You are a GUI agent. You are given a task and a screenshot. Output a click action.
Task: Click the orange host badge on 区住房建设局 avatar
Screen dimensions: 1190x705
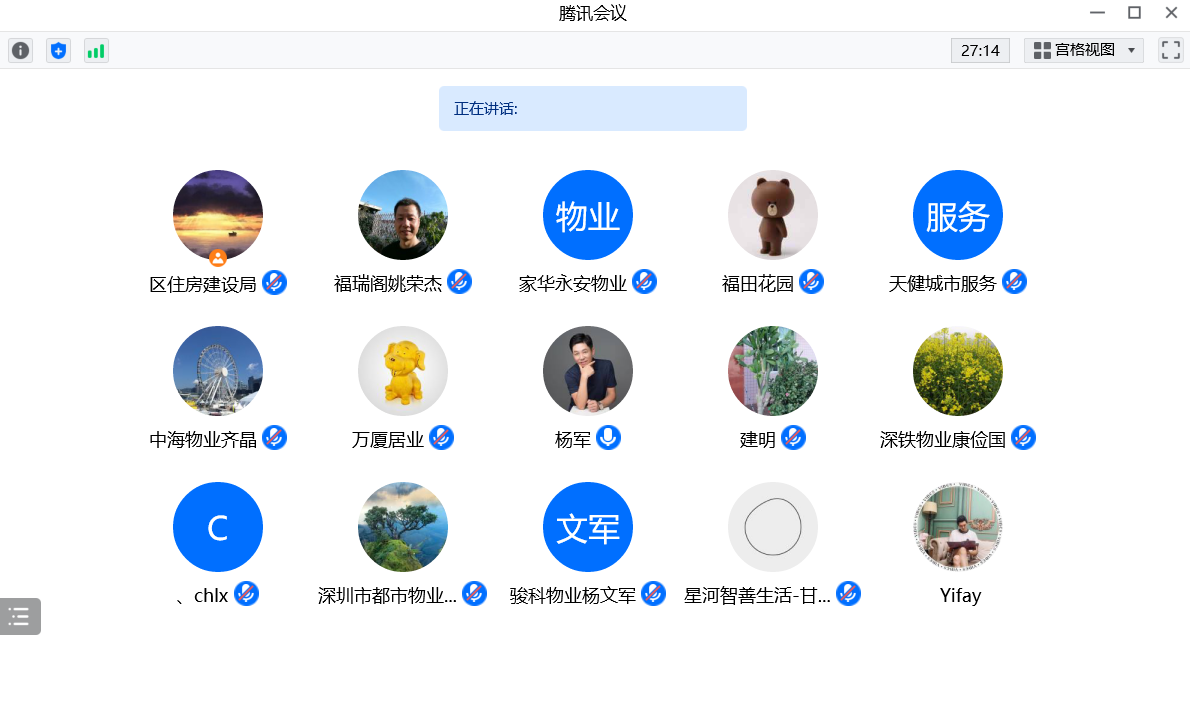coord(218,258)
